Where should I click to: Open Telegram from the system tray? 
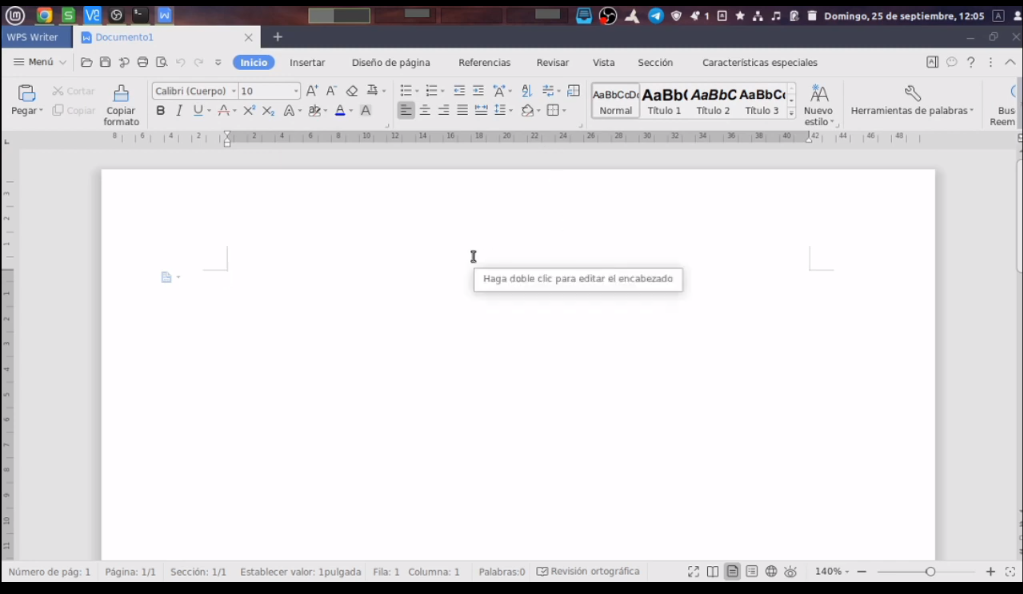click(656, 16)
